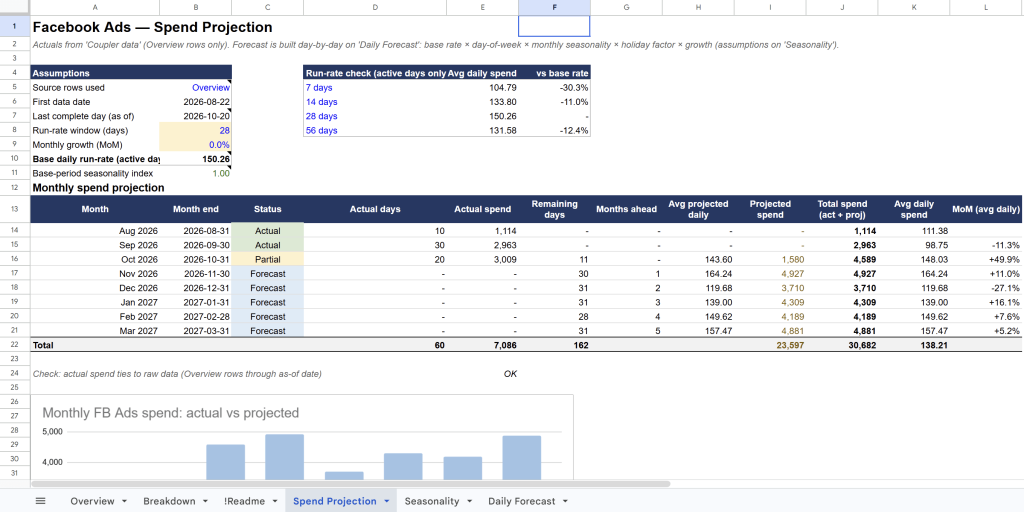Open the all sheets hamburger menu

[40, 501]
